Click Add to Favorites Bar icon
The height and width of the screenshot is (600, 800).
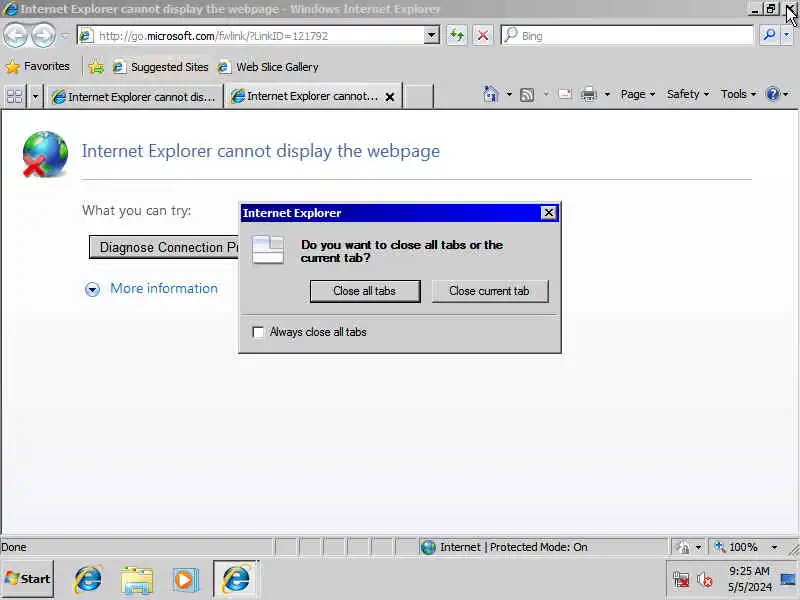point(96,67)
